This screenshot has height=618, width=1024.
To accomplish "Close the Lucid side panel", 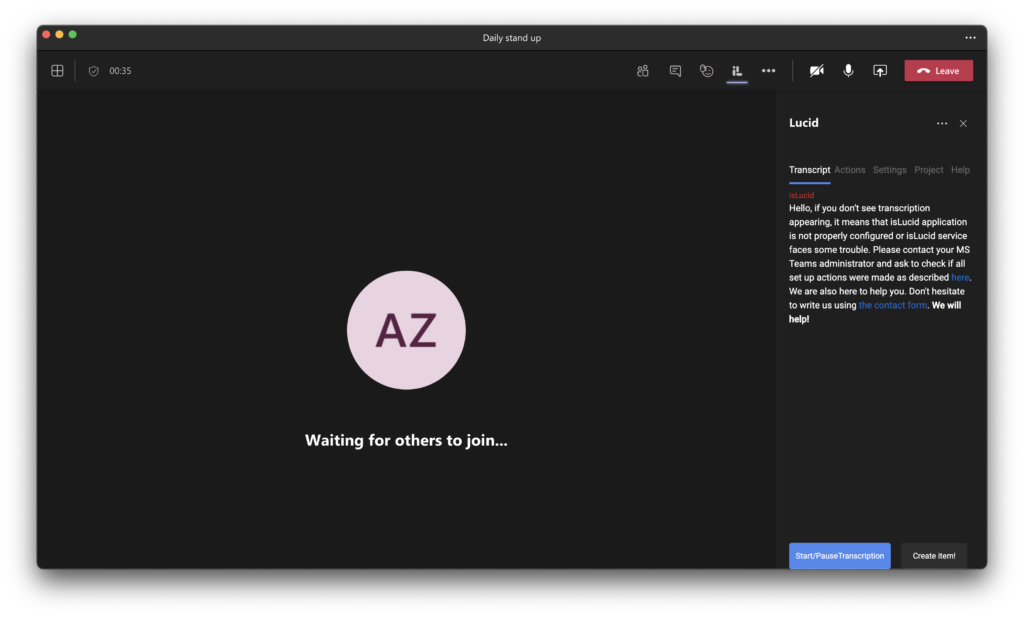I will 963,123.
